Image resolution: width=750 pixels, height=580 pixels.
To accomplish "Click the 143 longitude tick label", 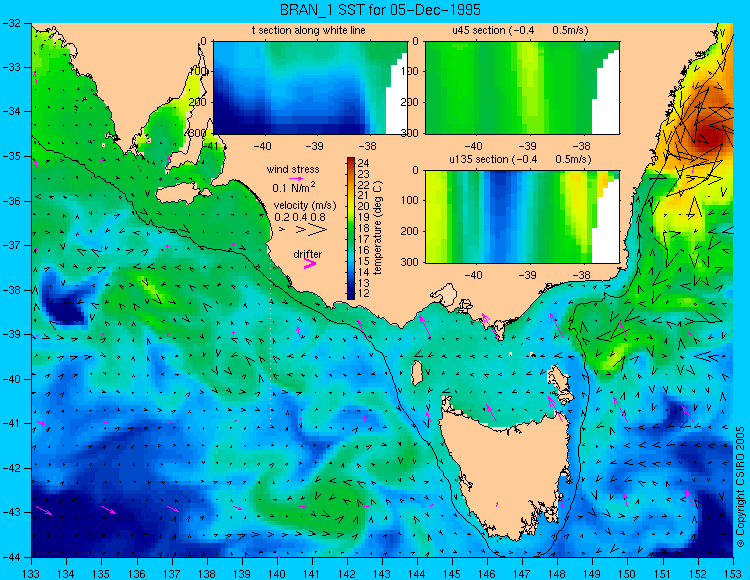I will click(x=382, y=573).
